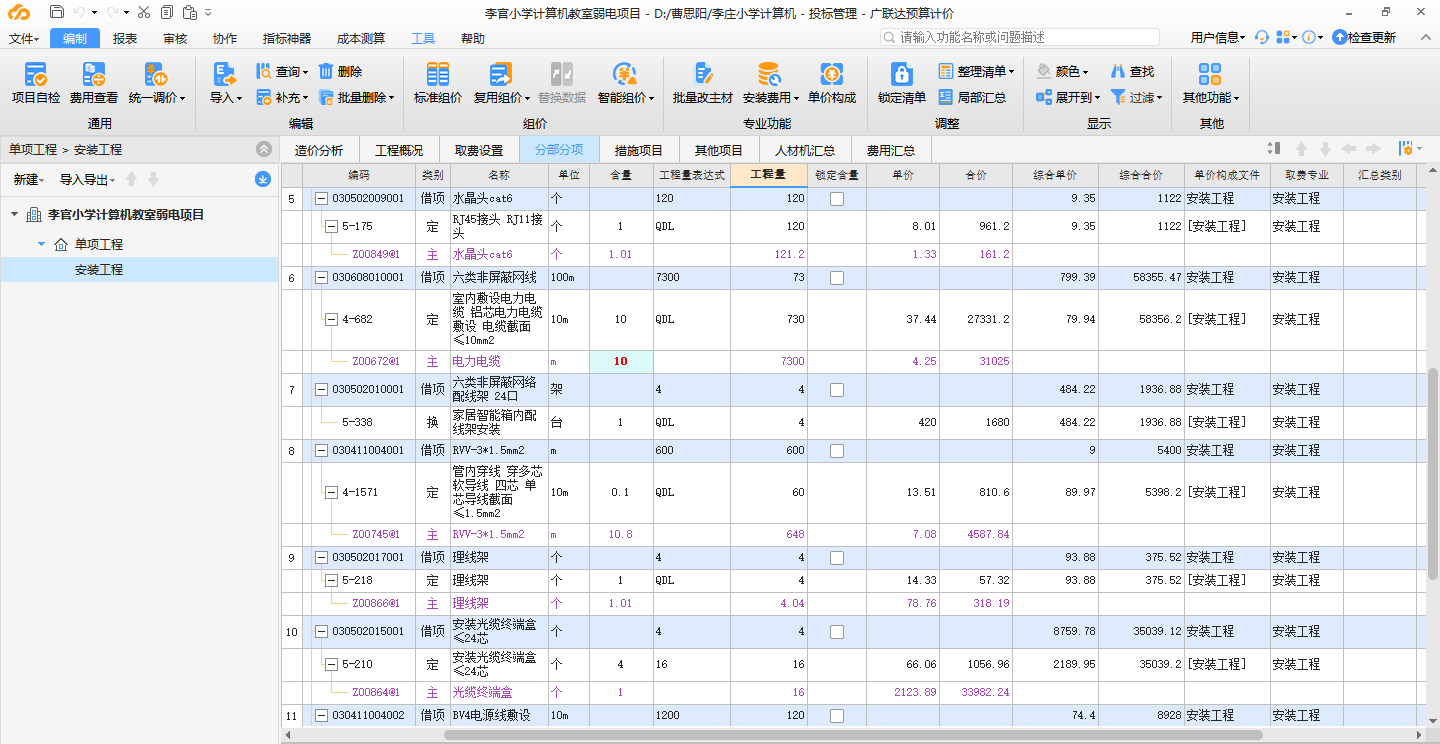The image size is (1440, 744).
Task: Click the function search input field
Action: (x=1020, y=37)
